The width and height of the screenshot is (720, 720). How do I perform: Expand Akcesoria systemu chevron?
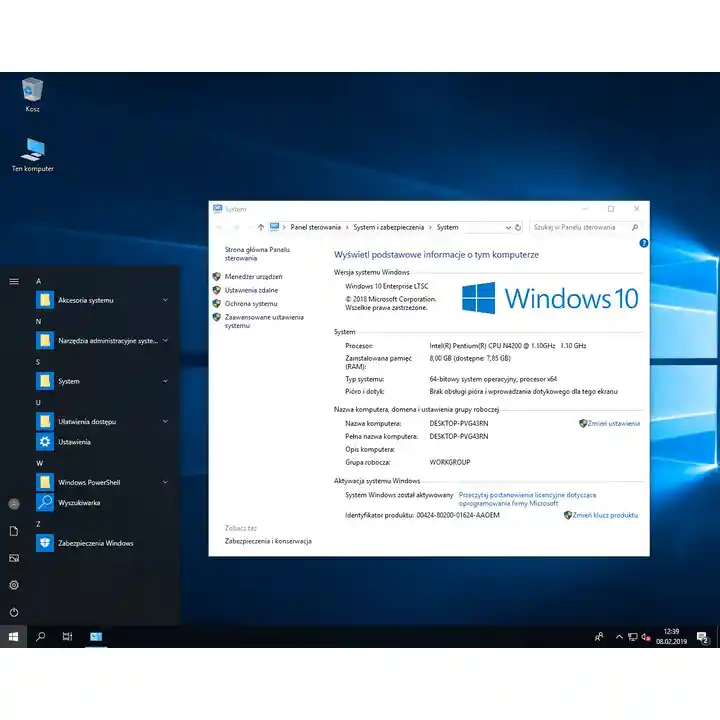[x=165, y=300]
